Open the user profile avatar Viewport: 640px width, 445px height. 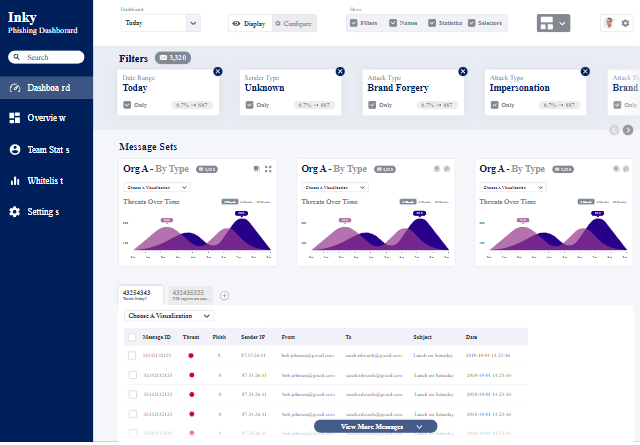(x=609, y=23)
